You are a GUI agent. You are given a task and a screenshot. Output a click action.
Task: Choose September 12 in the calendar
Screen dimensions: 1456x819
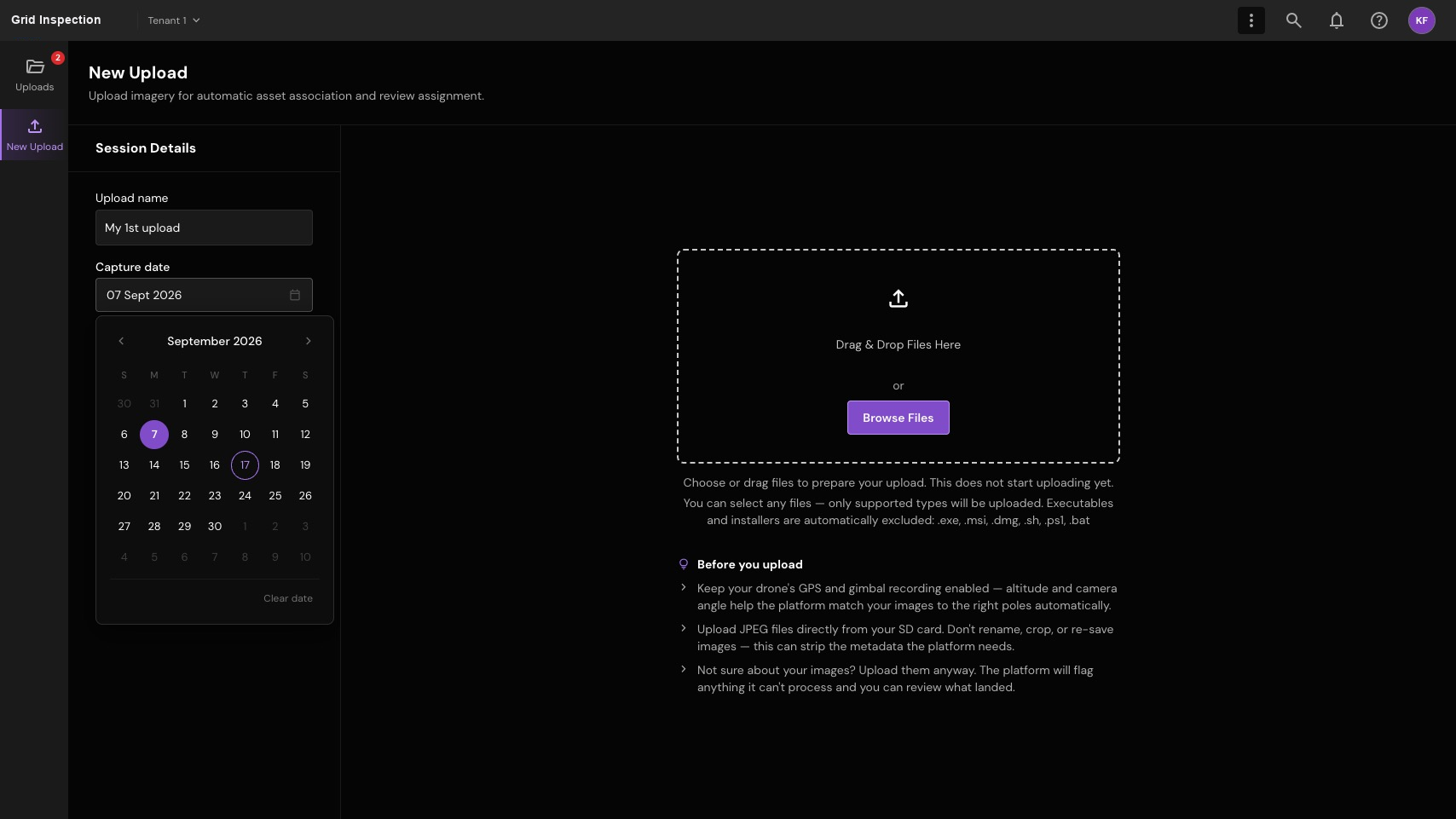305,435
